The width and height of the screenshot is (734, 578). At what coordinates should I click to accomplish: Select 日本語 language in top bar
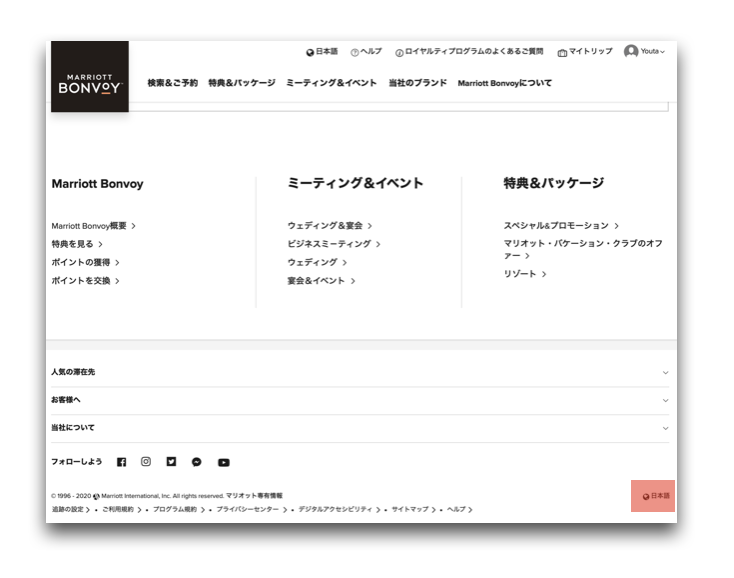[327, 51]
